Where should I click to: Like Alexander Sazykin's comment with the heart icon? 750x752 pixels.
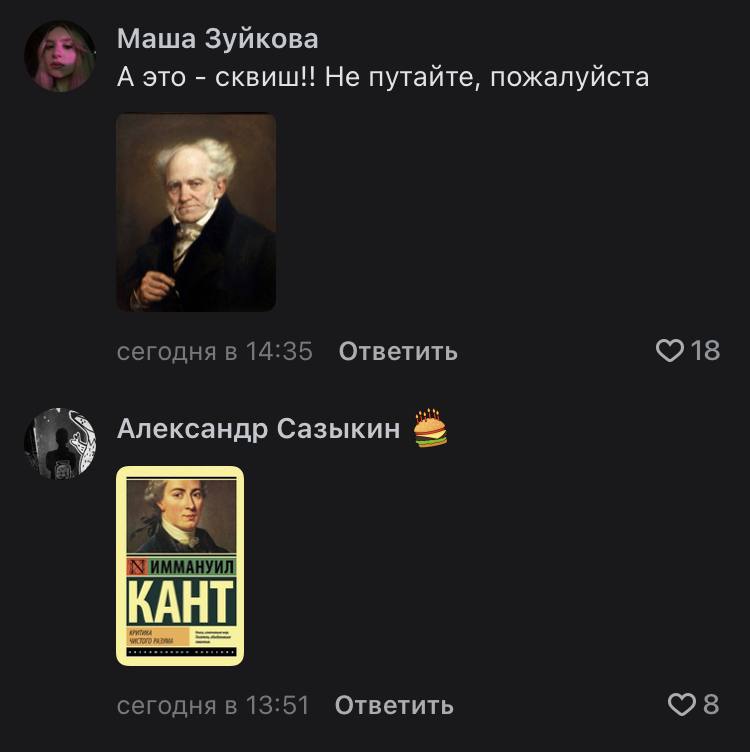681,705
